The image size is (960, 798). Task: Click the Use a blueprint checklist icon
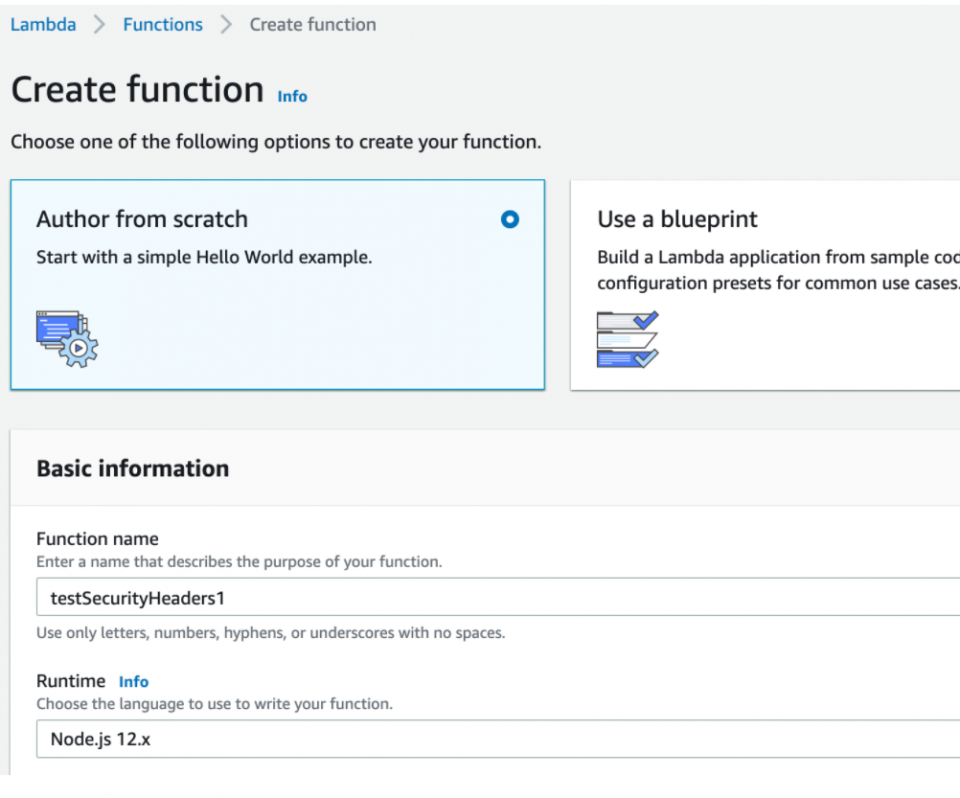tap(627, 339)
